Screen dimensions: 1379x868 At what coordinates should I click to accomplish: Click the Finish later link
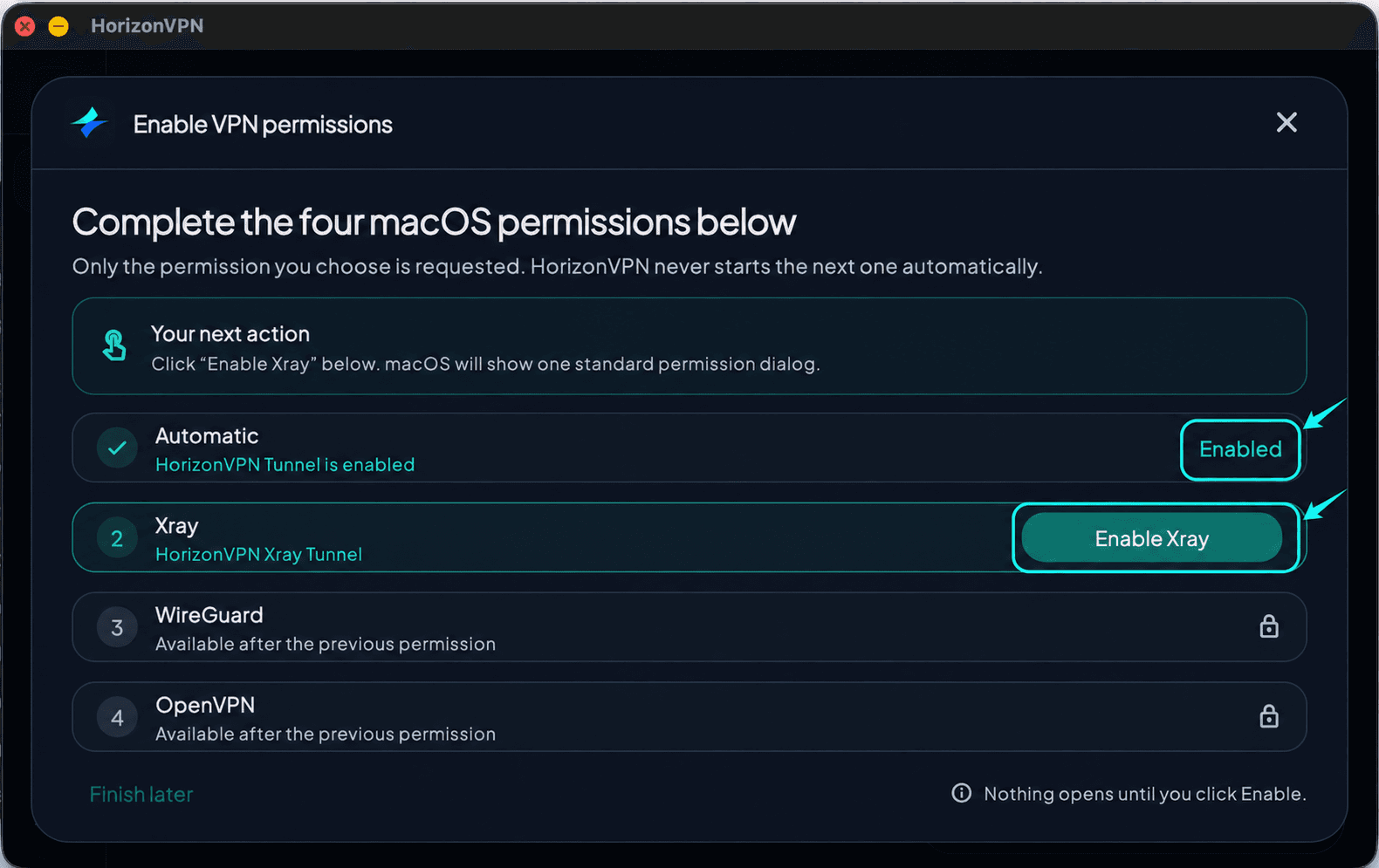(x=141, y=794)
